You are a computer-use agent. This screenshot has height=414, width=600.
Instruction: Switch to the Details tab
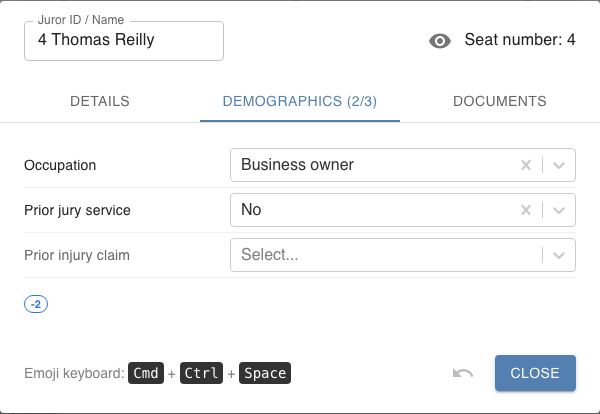click(100, 101)
